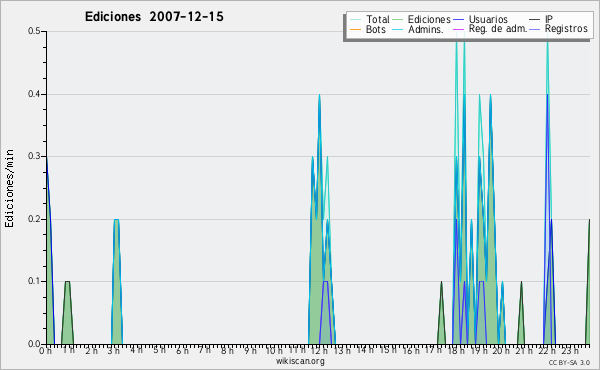
Task: Click the wikiscan.org text below chart
Action: point(300,361)
